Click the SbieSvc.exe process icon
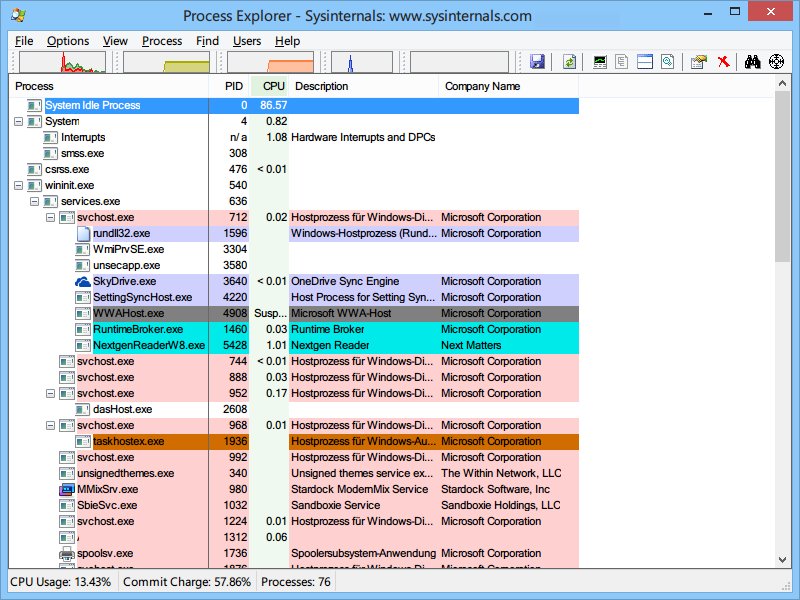800x600 pixels. pos(67,505)
